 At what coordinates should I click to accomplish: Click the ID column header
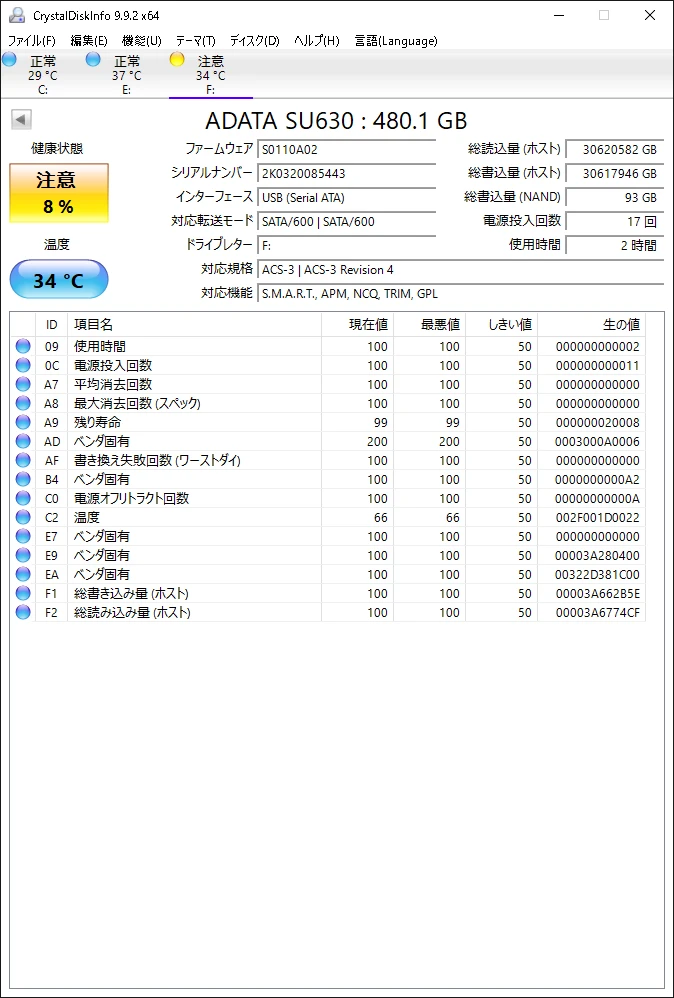pos(52,325)
